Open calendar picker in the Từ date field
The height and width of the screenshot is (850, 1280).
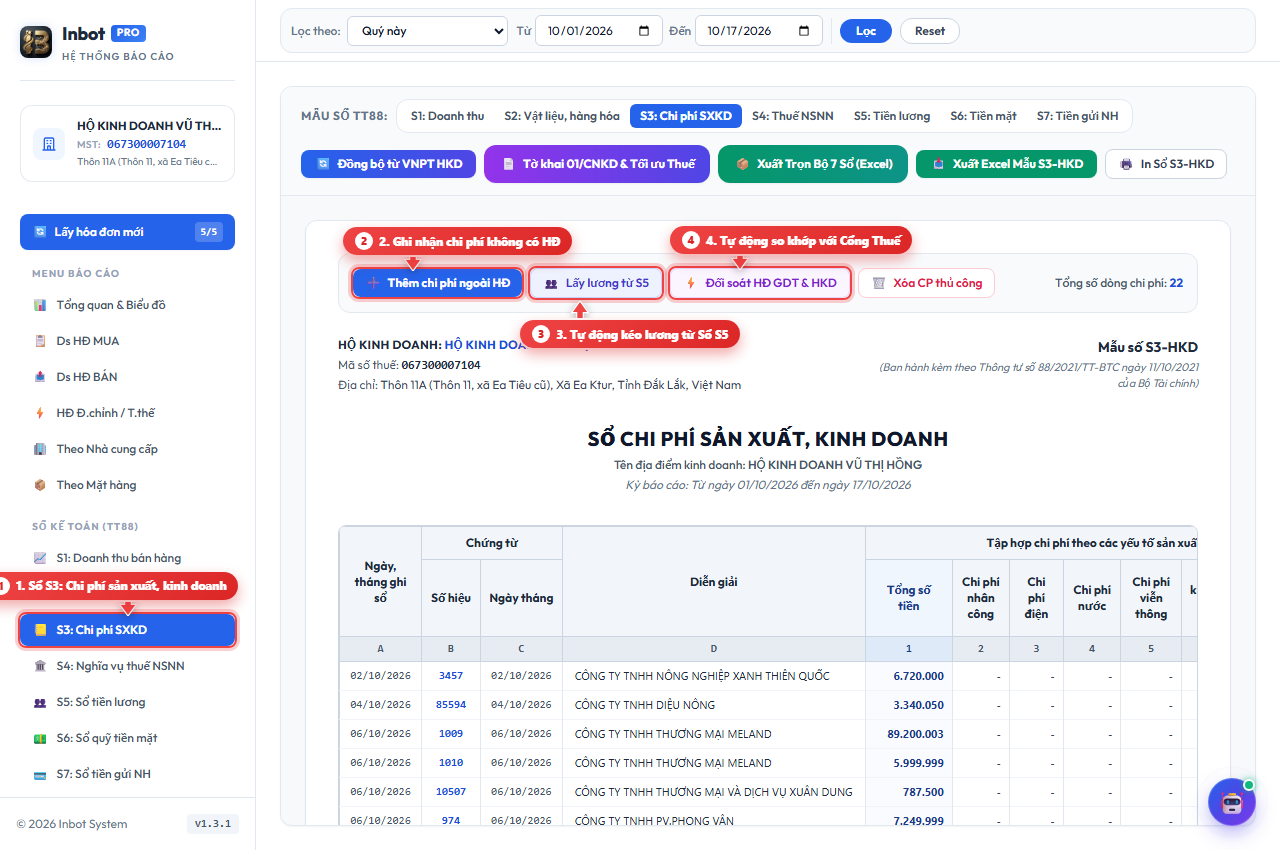pyautogui.click(x=645, y=31)
